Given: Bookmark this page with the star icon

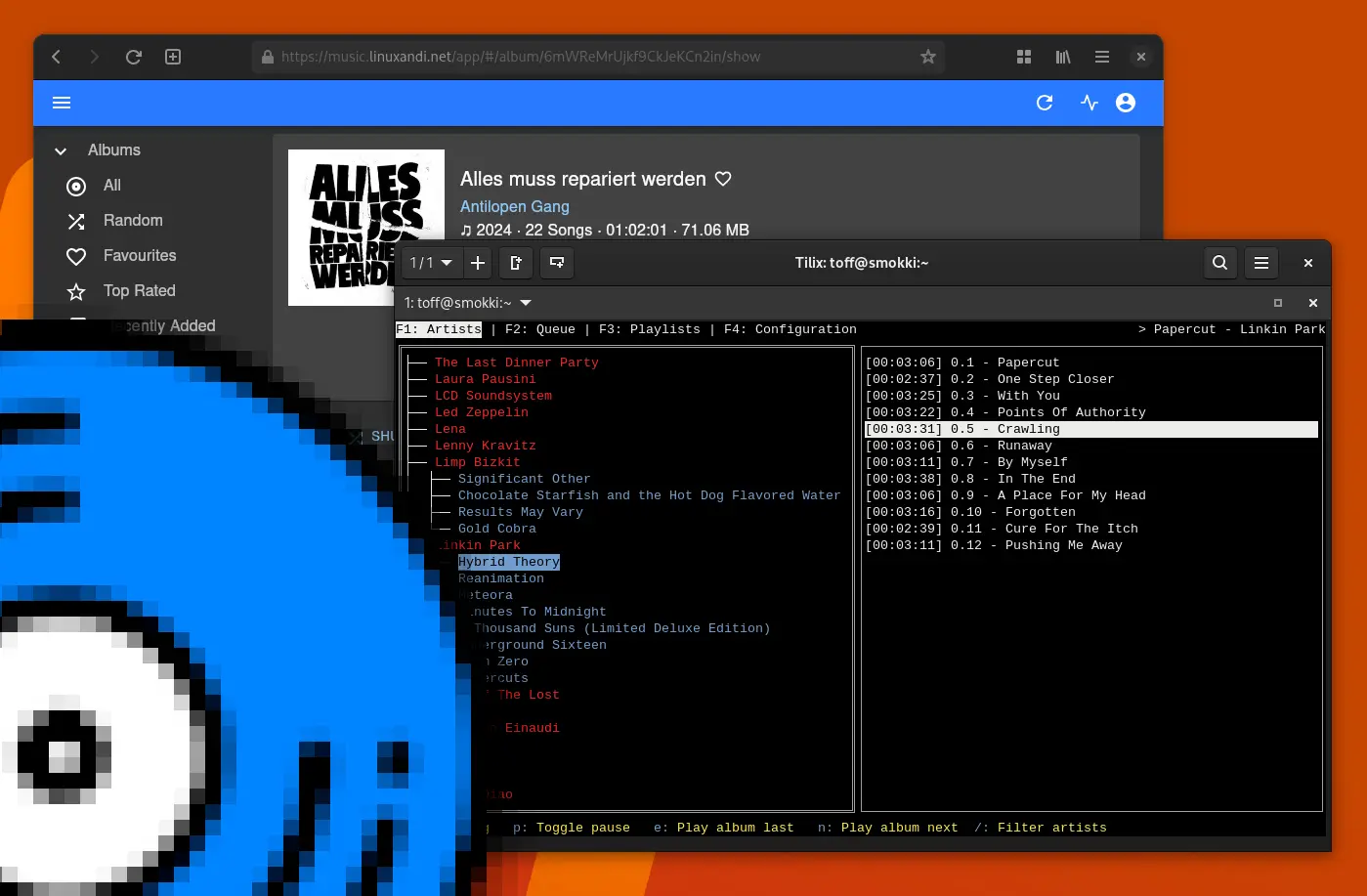Looking at the screenshot, I should (928, 57).
